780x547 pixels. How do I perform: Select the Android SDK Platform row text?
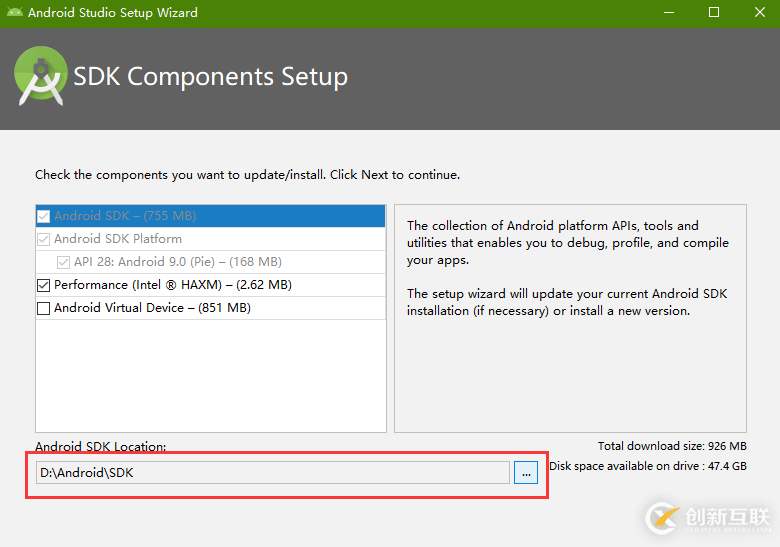click(118, 239)
